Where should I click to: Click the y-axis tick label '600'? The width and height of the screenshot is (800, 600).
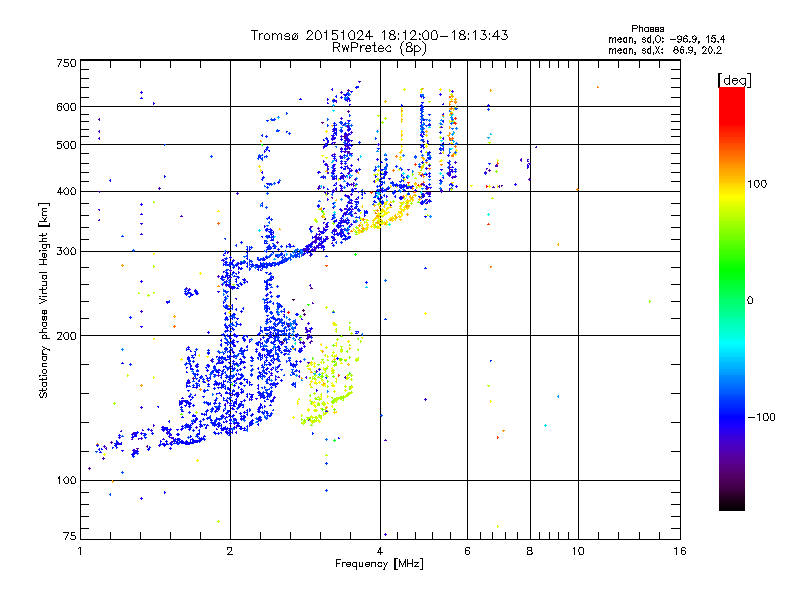tap(66, 107)
